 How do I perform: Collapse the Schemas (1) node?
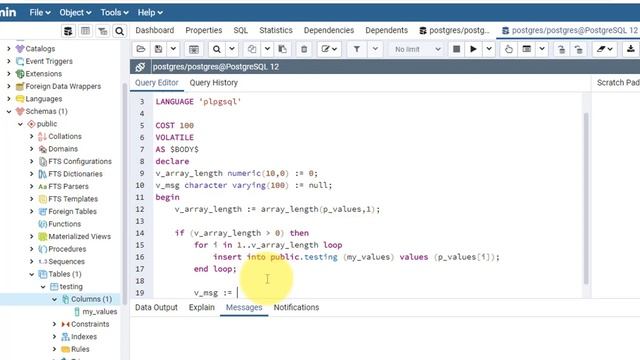(x=9, y=111)
